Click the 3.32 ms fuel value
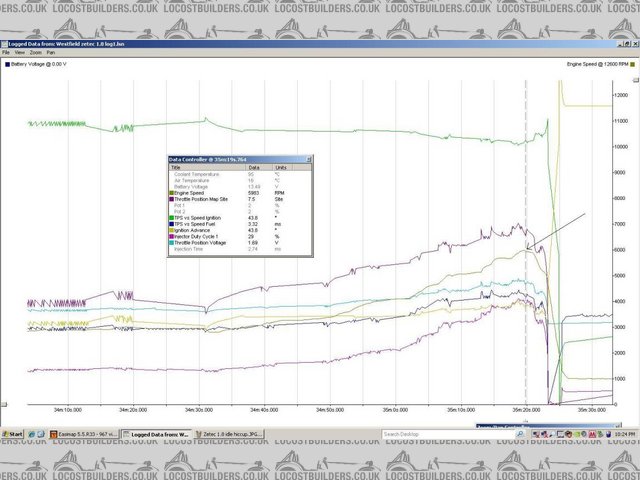Image resolution: width=640 pixels, height=480 pixels. click(x=252, y=224)
